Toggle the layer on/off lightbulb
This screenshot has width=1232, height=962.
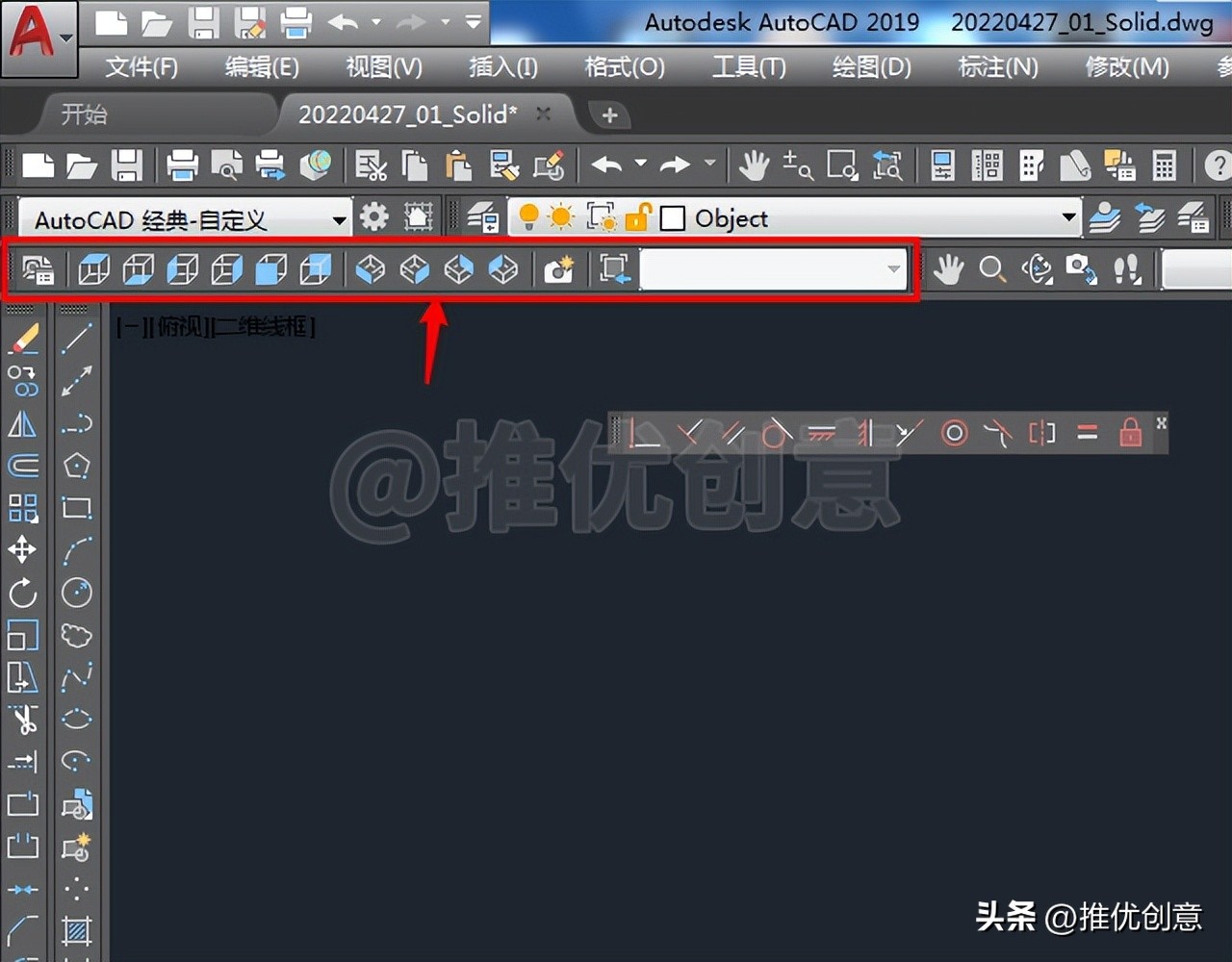[526, 217]
